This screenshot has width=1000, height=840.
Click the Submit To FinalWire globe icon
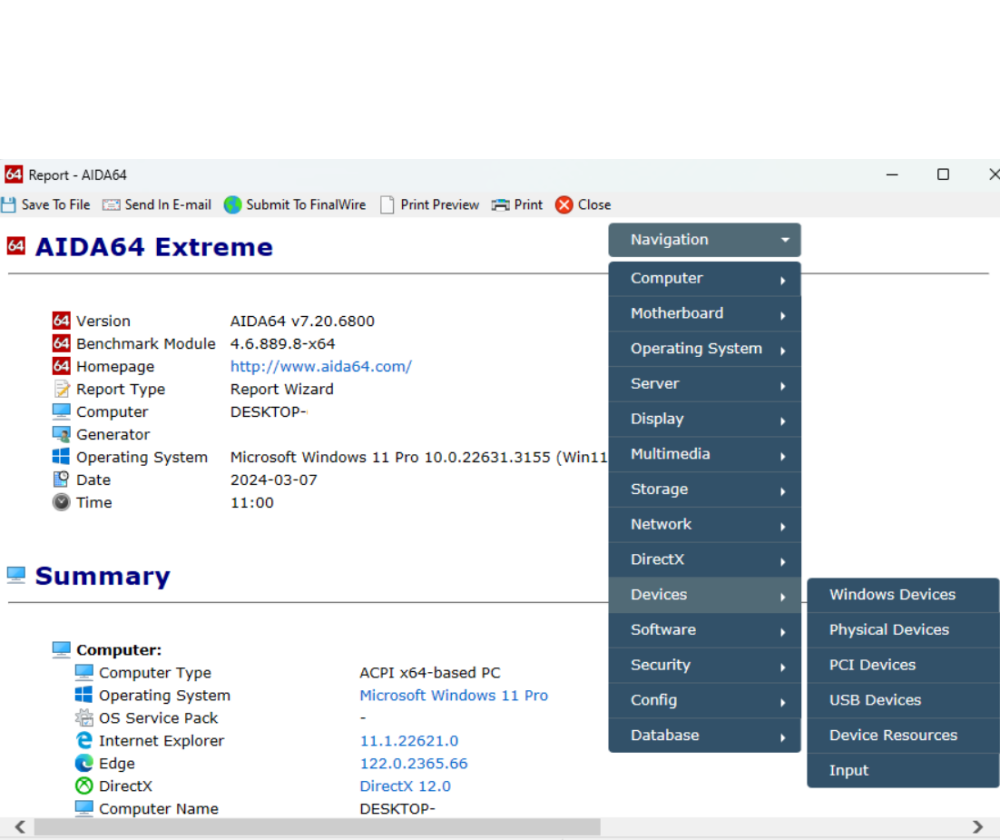click(x=232, y=205)
